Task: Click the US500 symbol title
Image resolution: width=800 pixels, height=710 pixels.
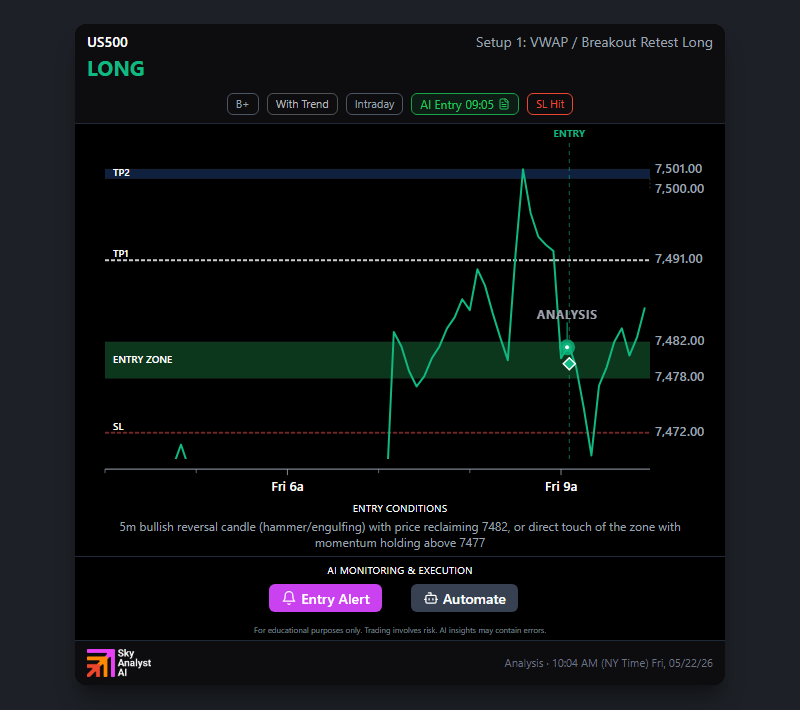Action: click(107, 42)
